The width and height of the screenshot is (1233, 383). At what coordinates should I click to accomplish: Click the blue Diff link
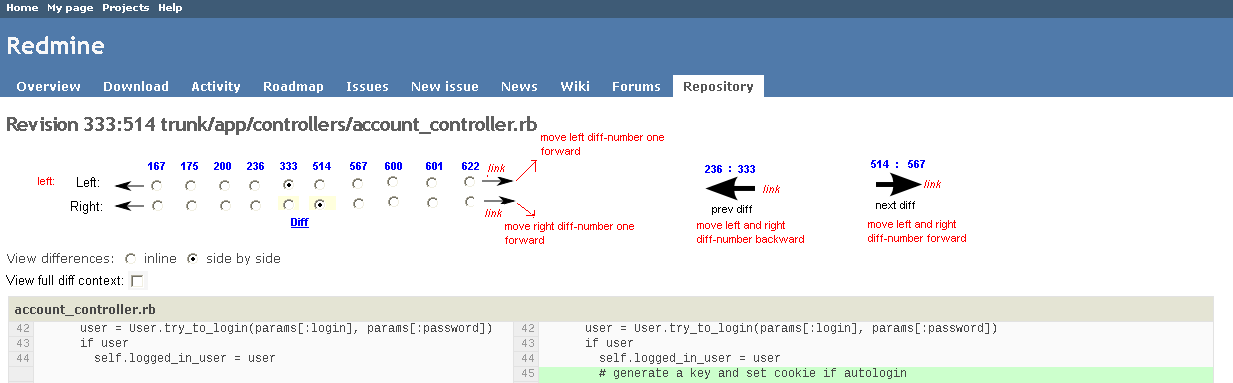[299, 223]
